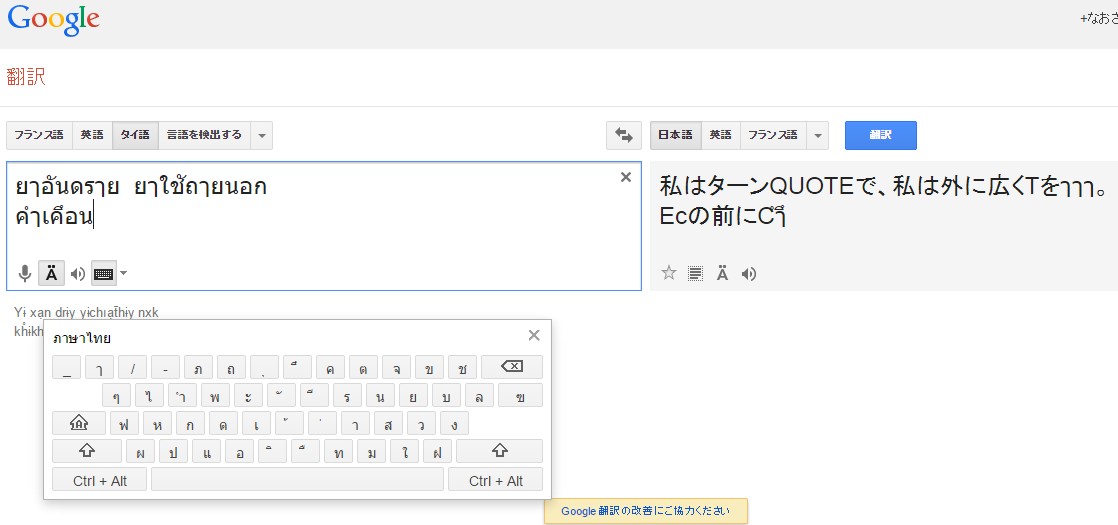Click the romanized text Yʹā xạn trāy line

(86, 312)
